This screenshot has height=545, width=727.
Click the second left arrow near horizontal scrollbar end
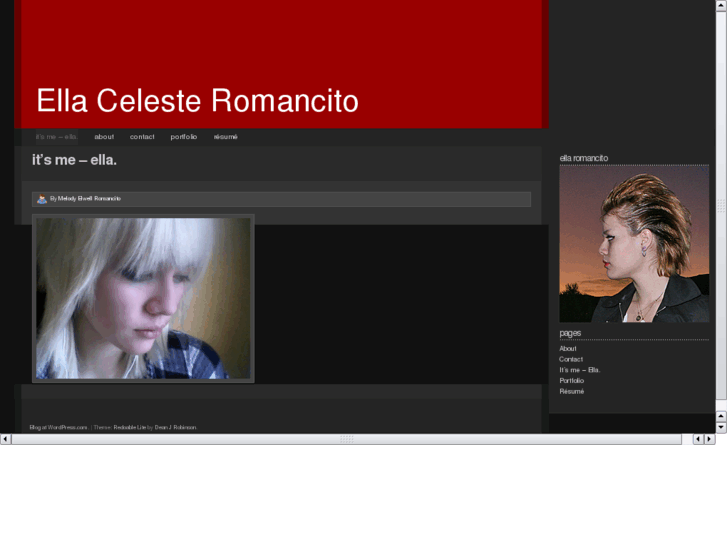click(x=698, y=439)
